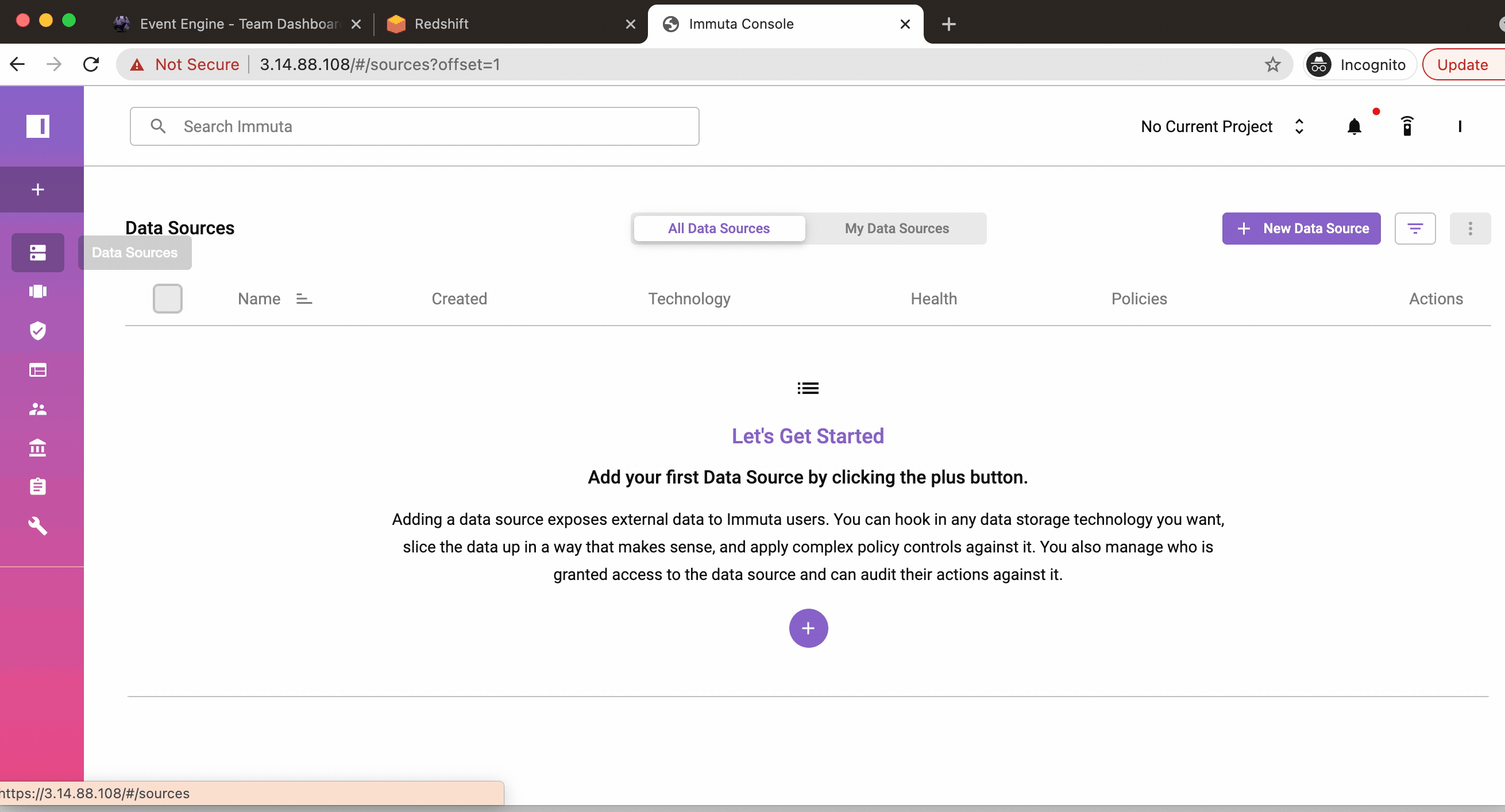1505x812 pixels.
Task: Reload the page
Action: 91,64
